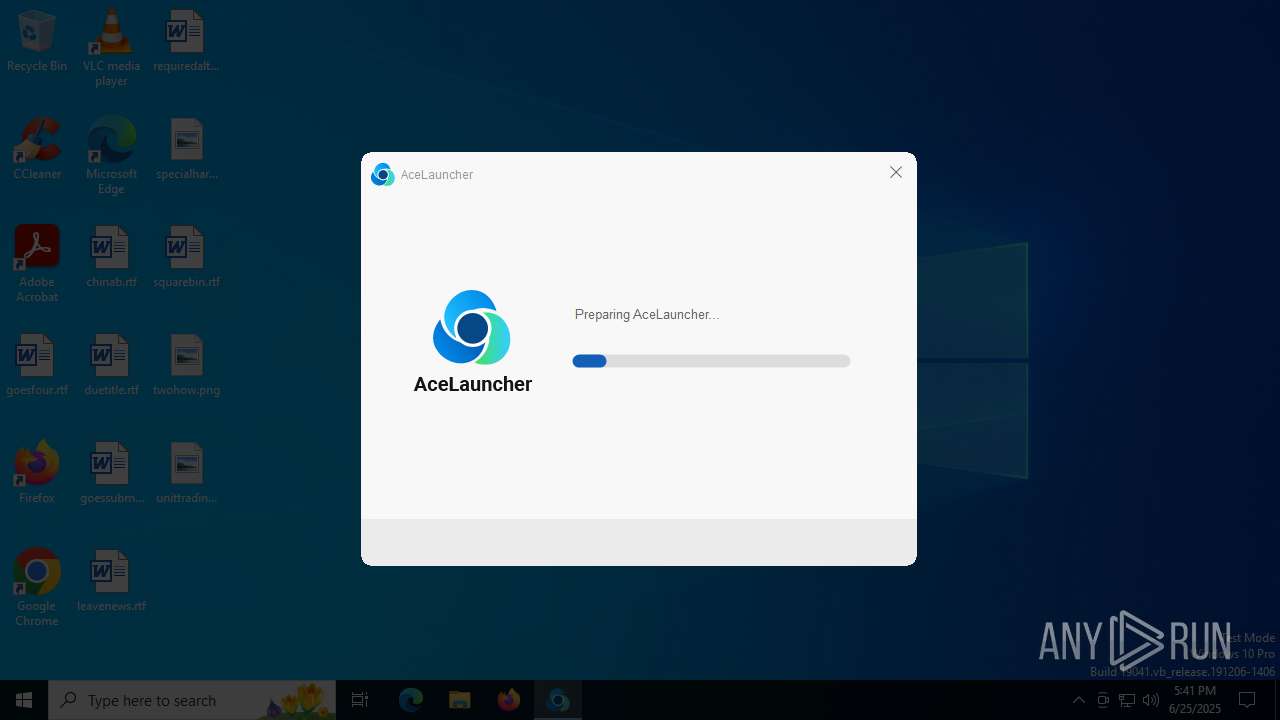The image size is (1280, 720).
Task: Select the squarebin.rtf document icon
Action: point(186,257)
